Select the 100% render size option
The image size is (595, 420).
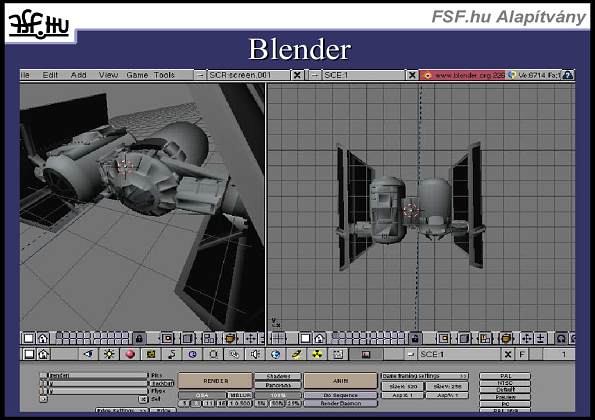278,395
